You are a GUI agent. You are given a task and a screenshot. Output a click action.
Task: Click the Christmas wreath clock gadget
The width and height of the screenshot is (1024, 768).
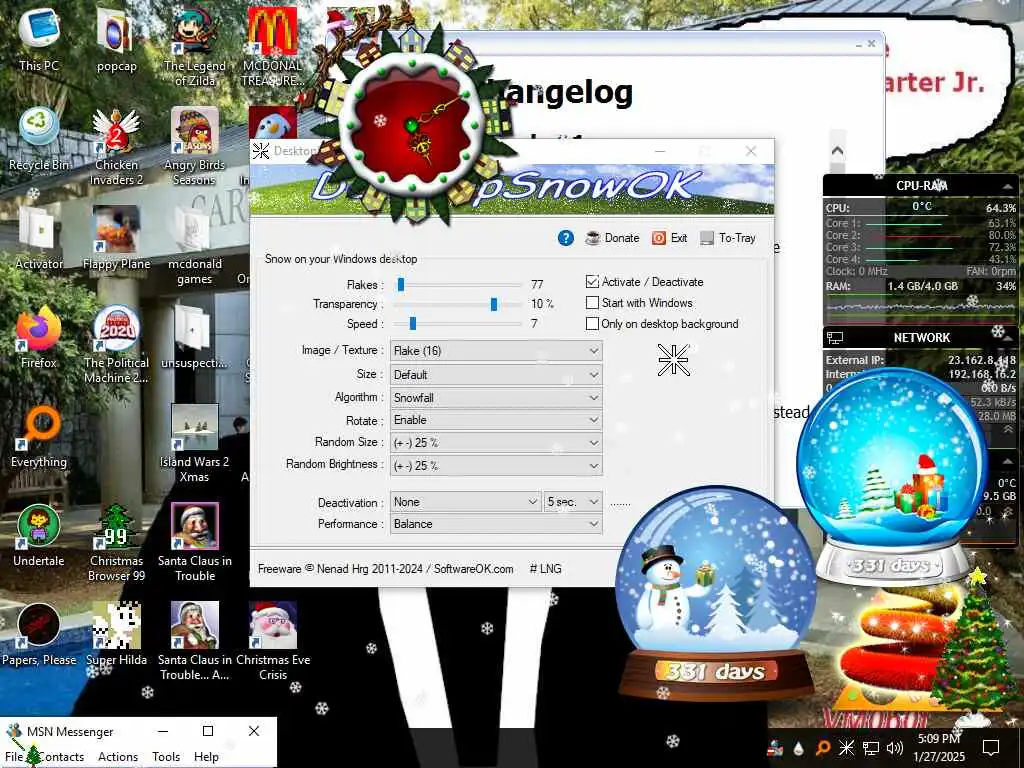[x=412, y=126]
